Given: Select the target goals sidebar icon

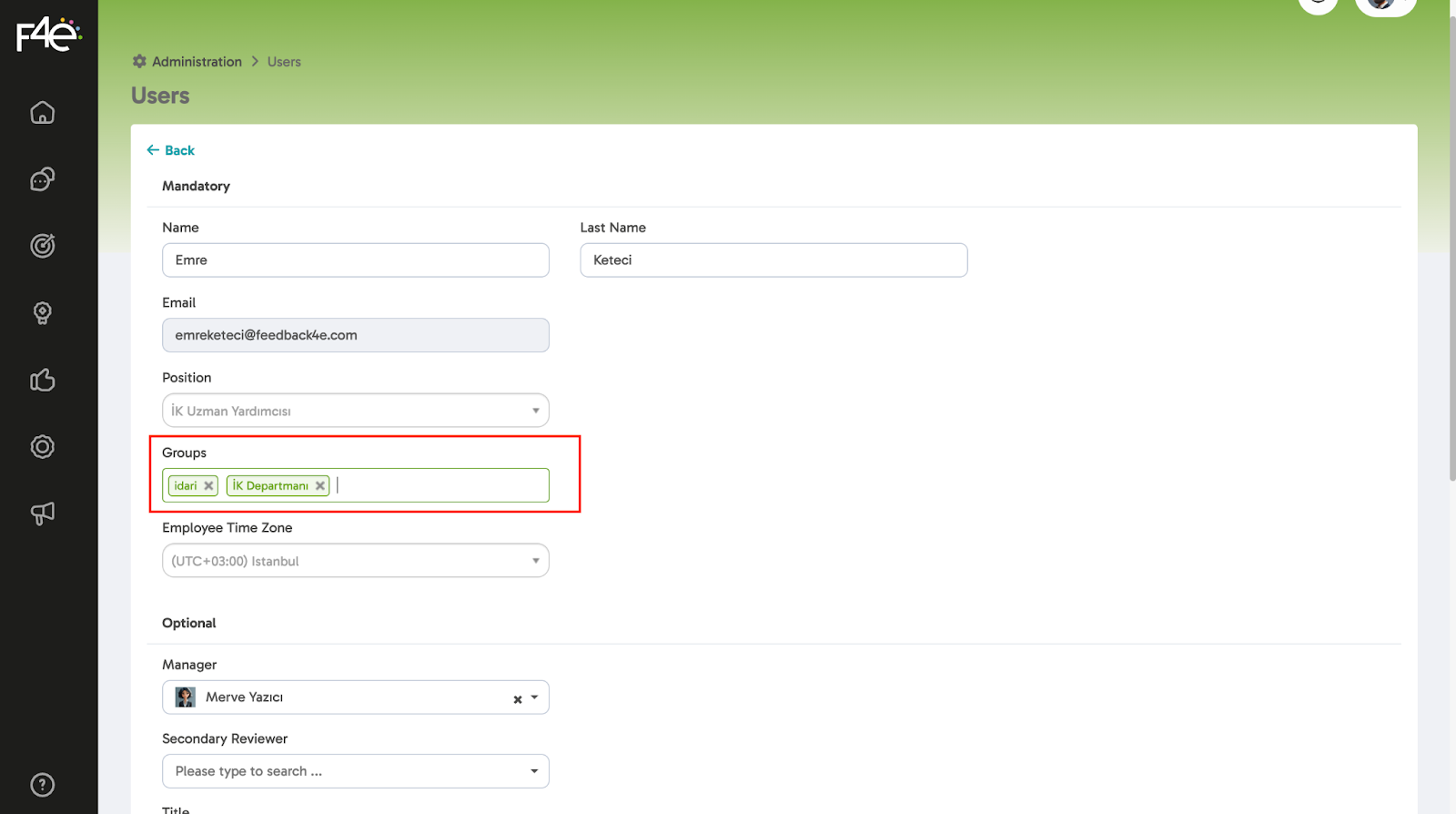Looking at the screenshot, I should click(43, 246).
